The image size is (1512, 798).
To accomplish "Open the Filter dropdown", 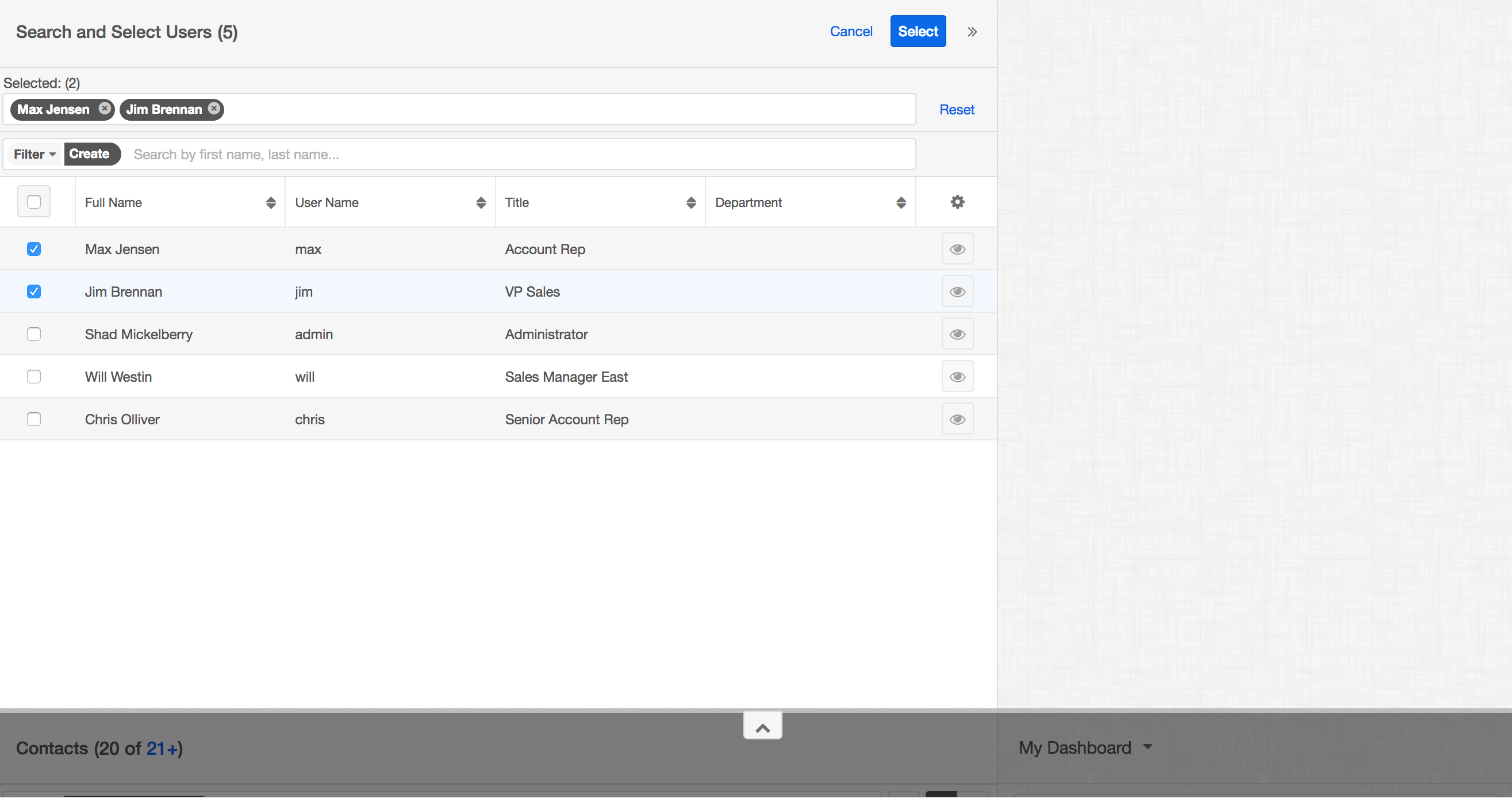I will tap(34, 154).
